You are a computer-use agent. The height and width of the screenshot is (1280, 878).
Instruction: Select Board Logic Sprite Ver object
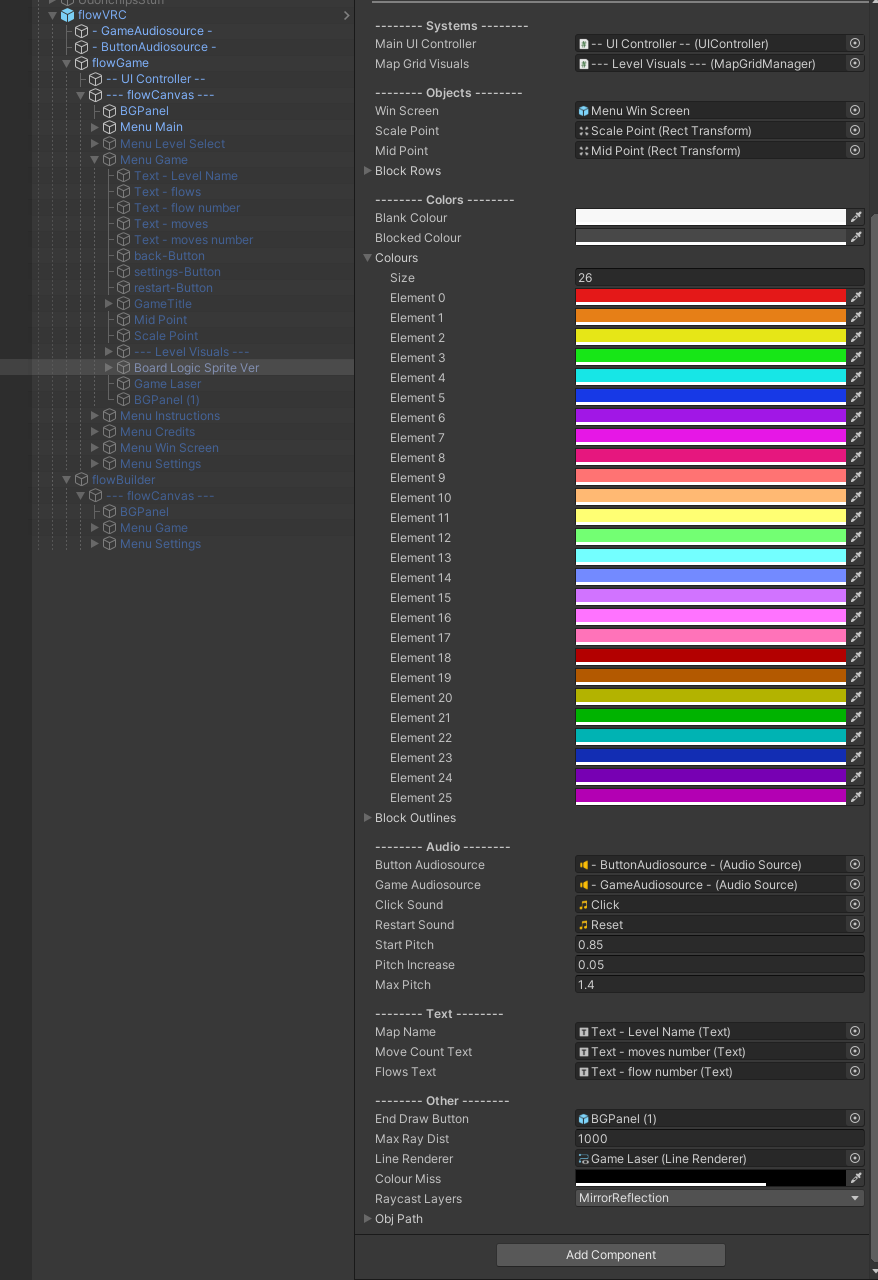(x=196, y=368)
